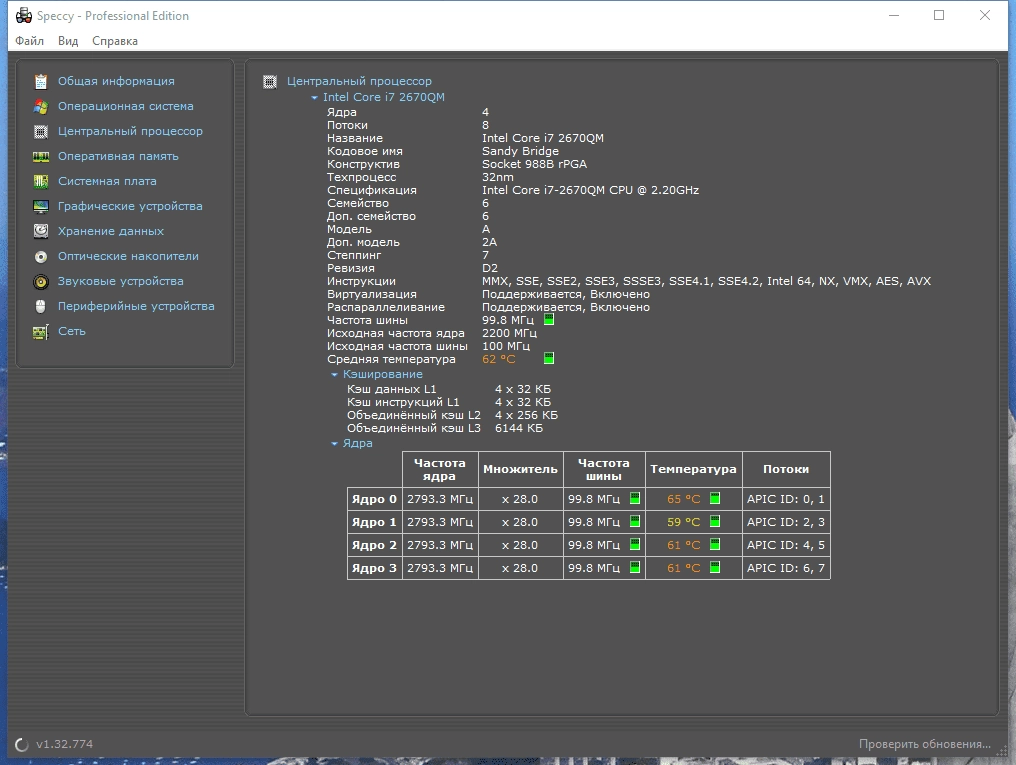Screen dimensions: 1016x765
Task: Open Графические устройства section
Action: 130,207
